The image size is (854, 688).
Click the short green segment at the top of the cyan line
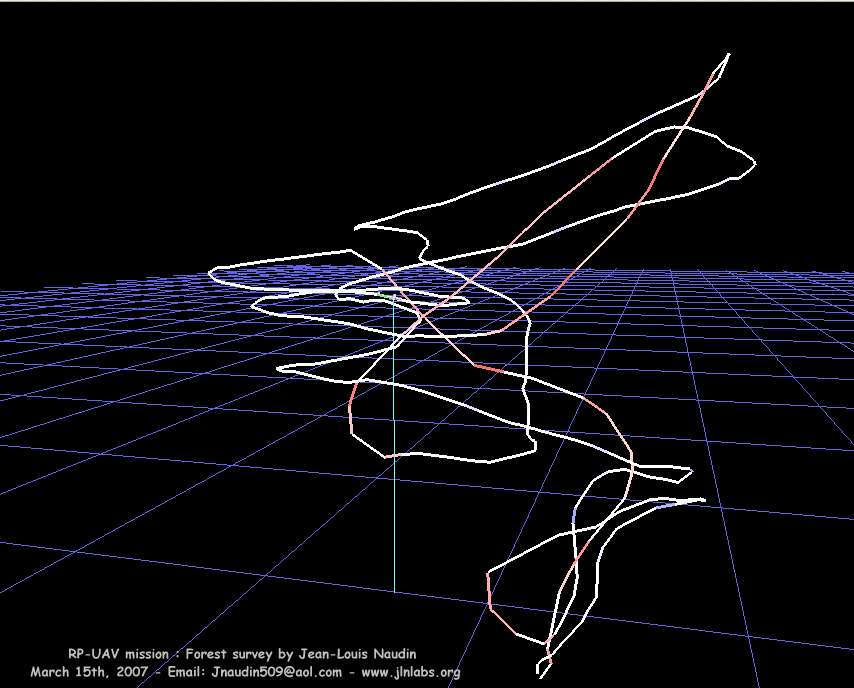[x=386, y=296]
